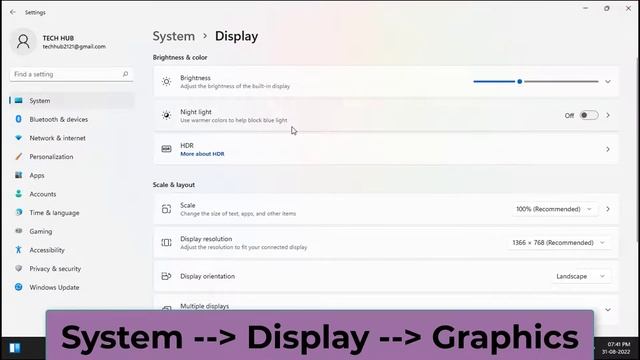Image resolution: width=640 pixels, height=360 pixels.
Task: Open HDR settings chevron
Action: point(608,149)
